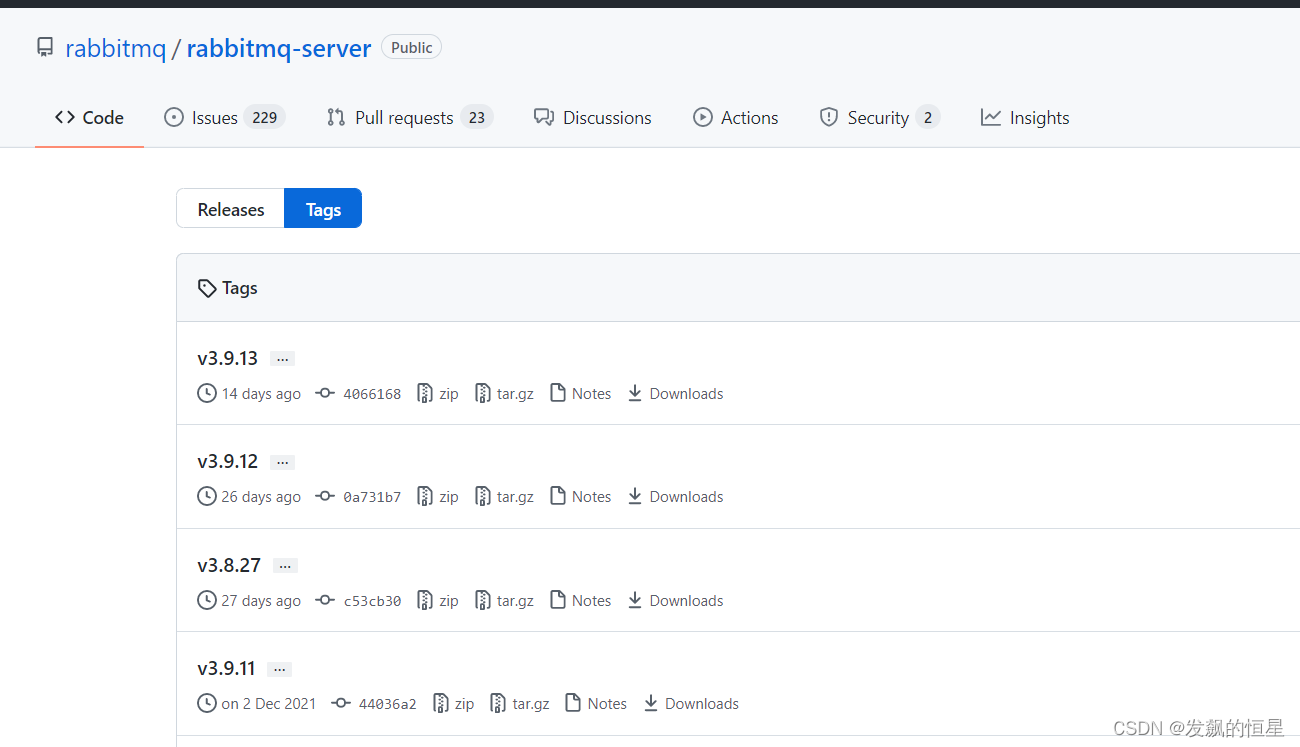
Task: Click the repository book icon beside rabbitmq
Action: pos(45,47)
